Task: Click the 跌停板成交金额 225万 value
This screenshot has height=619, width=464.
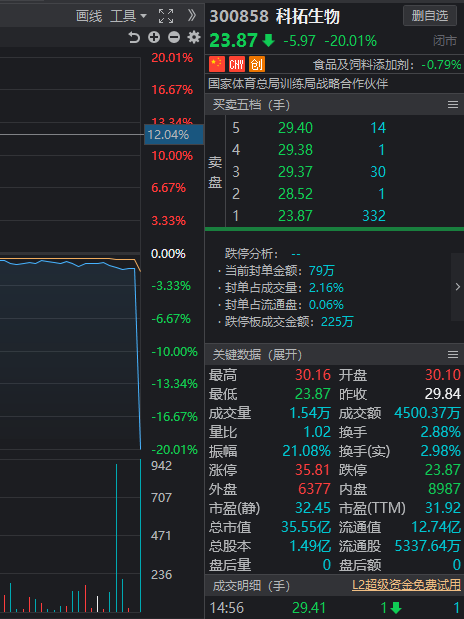Action: click(x=337, y=322)
